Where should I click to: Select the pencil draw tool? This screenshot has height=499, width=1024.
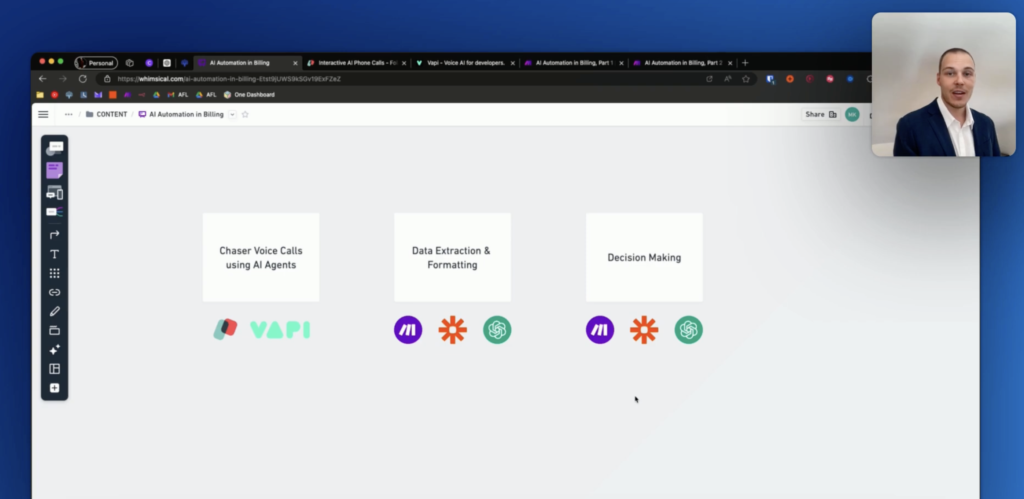pyautogui.click(x=54, y=312)
